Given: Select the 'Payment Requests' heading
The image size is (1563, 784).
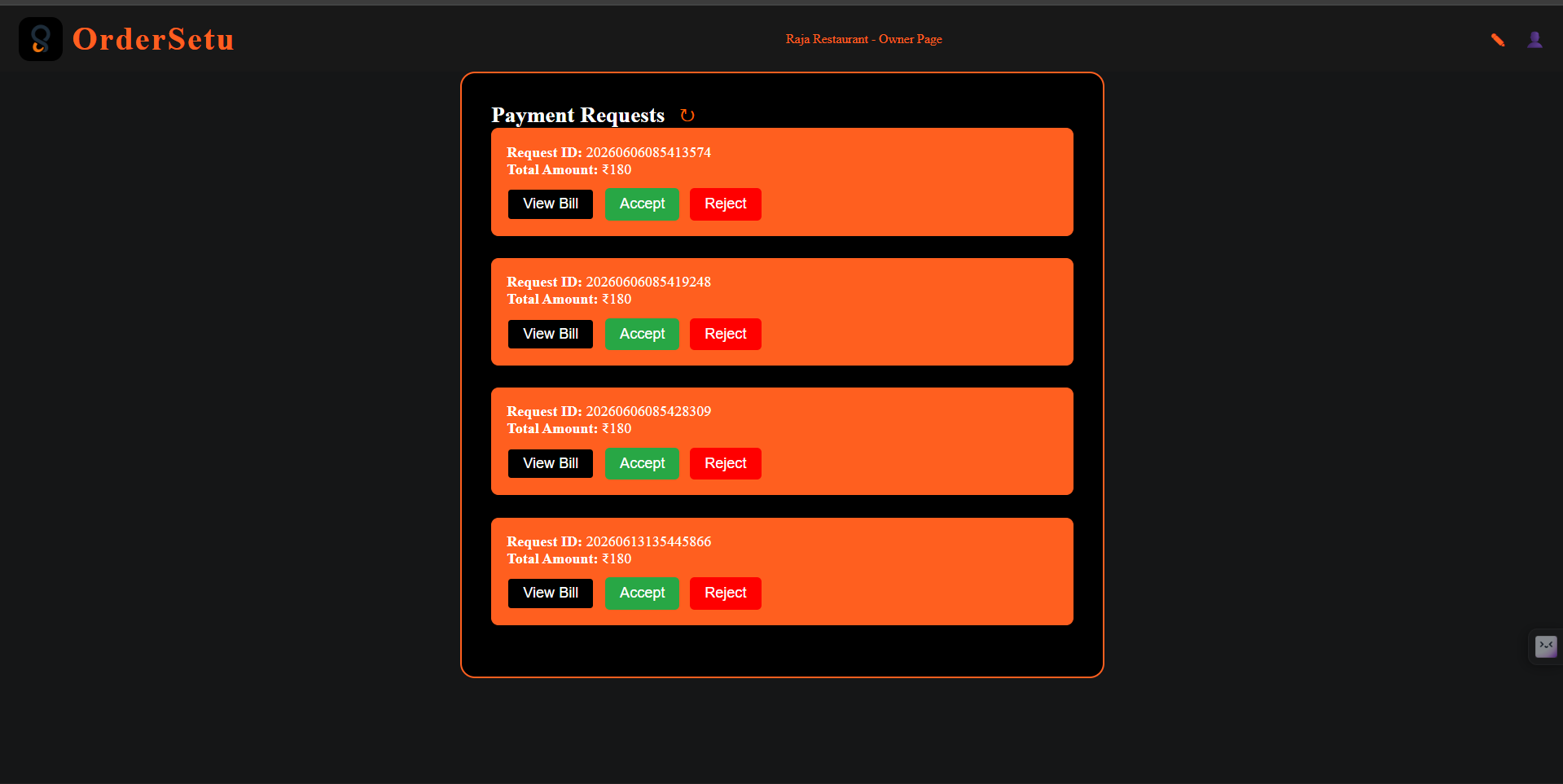Looking at the screenshot, I should 577,116.
